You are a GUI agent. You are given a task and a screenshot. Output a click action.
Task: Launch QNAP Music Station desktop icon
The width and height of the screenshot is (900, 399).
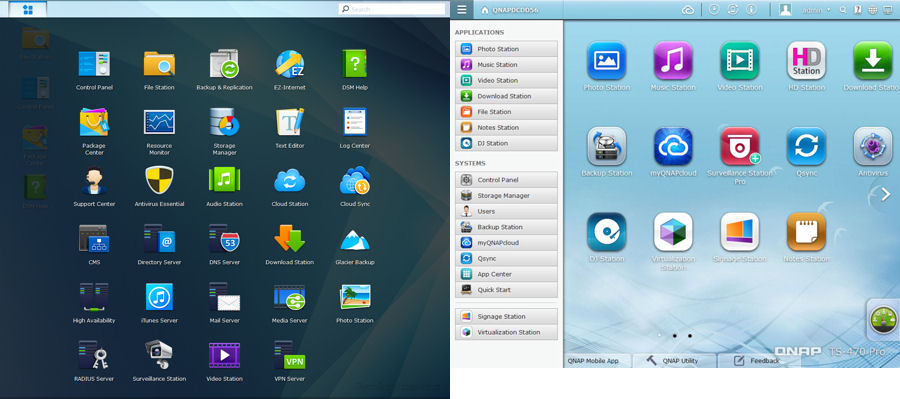673,60
